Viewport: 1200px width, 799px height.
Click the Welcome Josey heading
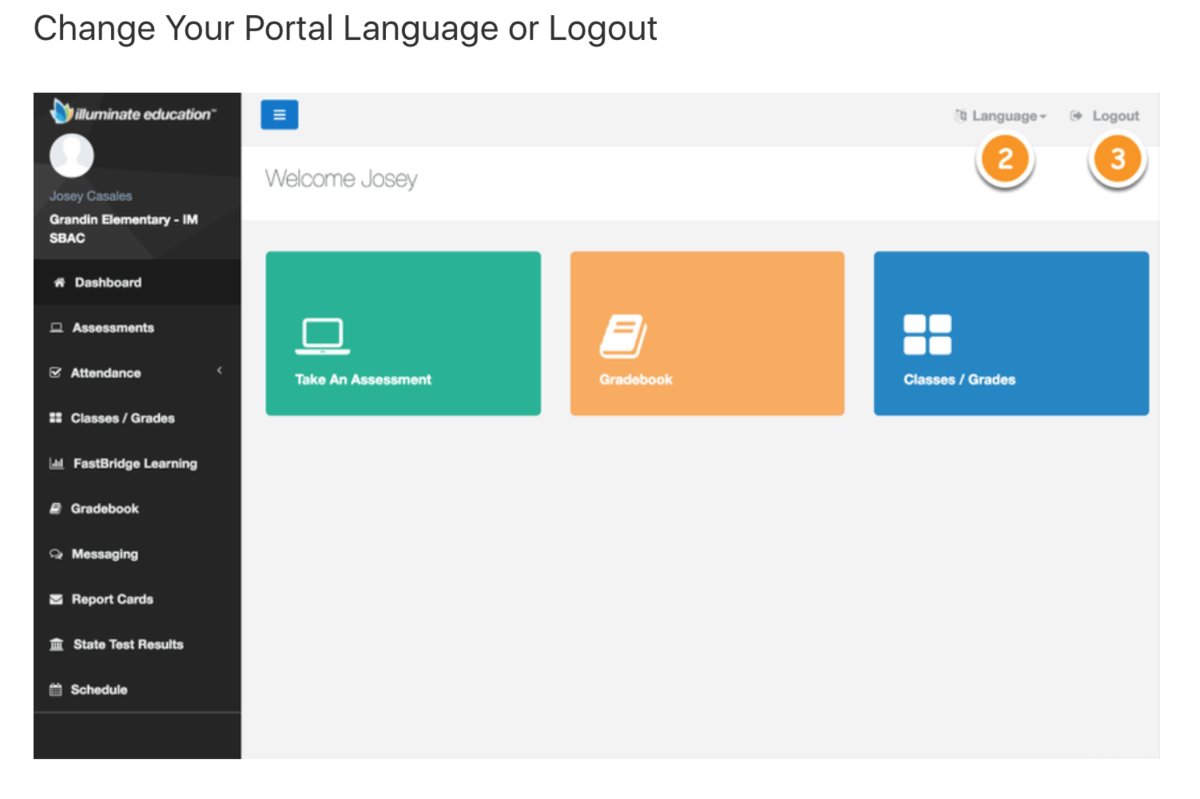pyautogui.click(x=341, y=179)
